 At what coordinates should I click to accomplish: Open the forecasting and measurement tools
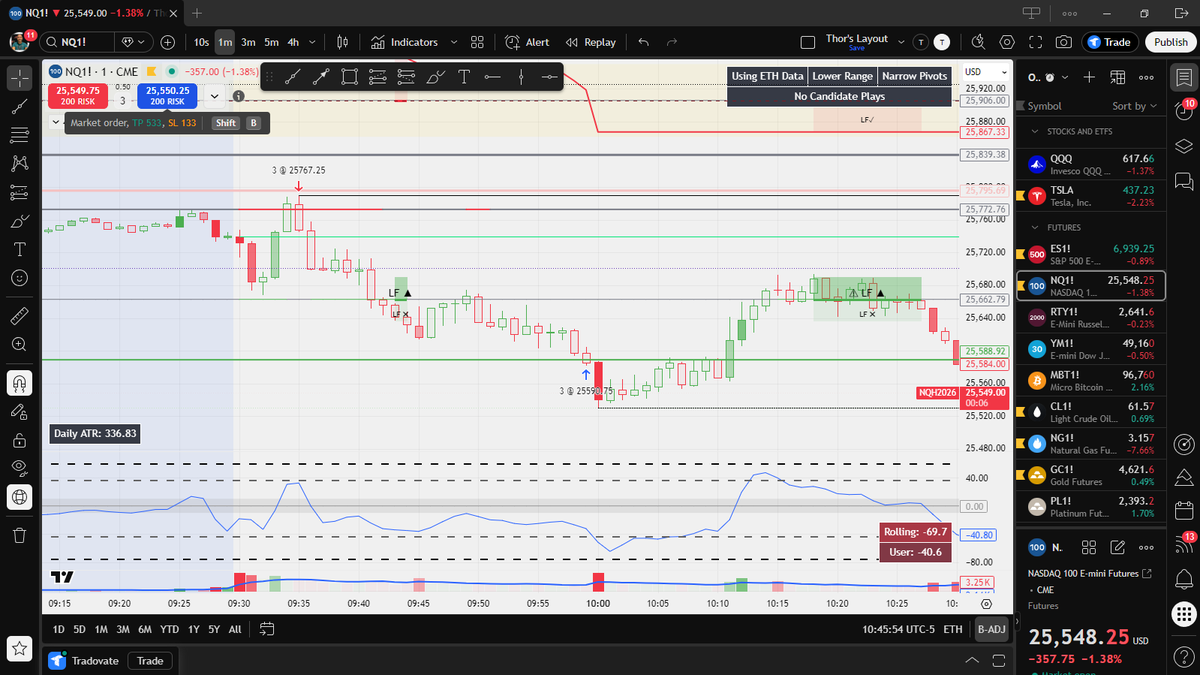tap(19, 192)
